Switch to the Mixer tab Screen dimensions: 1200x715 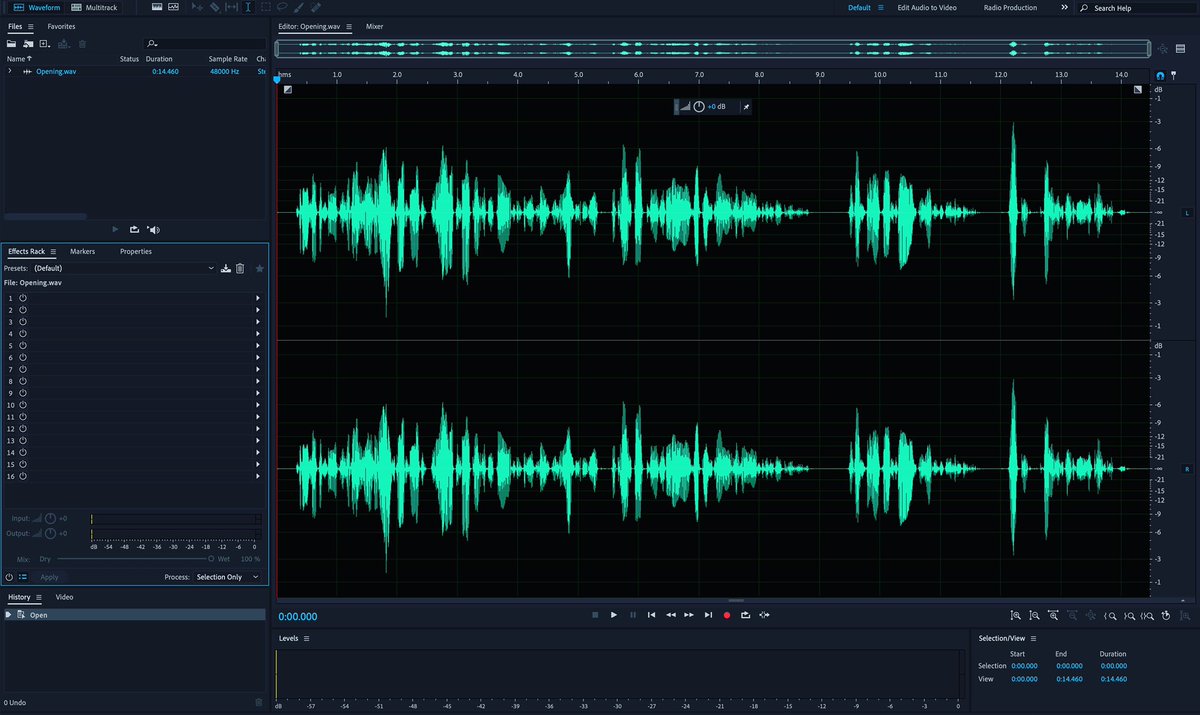[x=375, y=27]
